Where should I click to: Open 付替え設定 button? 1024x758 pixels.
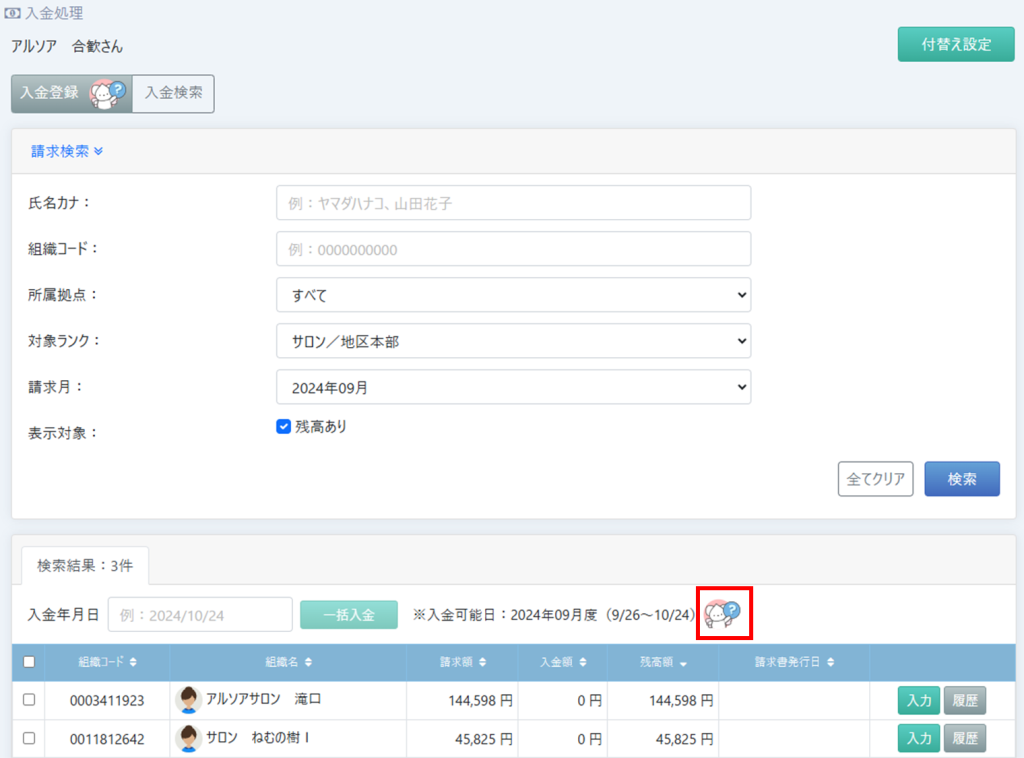[x=955, y=45]
